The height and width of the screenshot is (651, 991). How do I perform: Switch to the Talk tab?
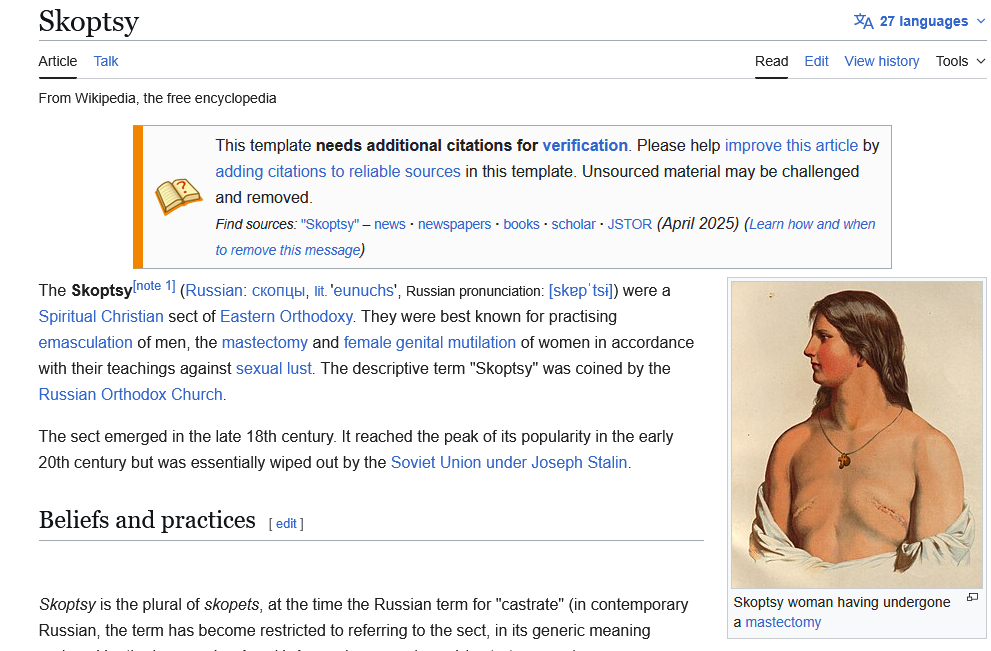(x=106, y=61)
